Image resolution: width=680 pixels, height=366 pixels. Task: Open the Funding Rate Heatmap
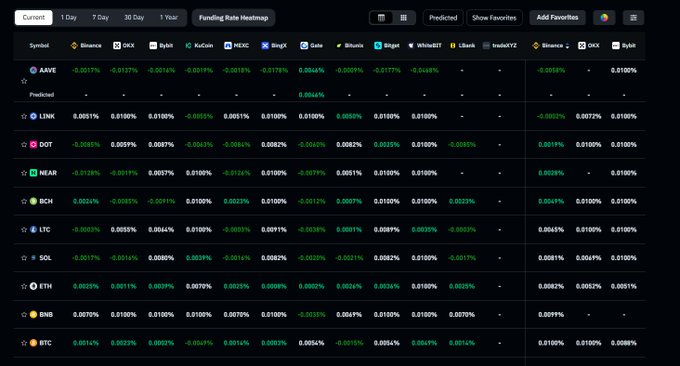(x=233, y=18)
